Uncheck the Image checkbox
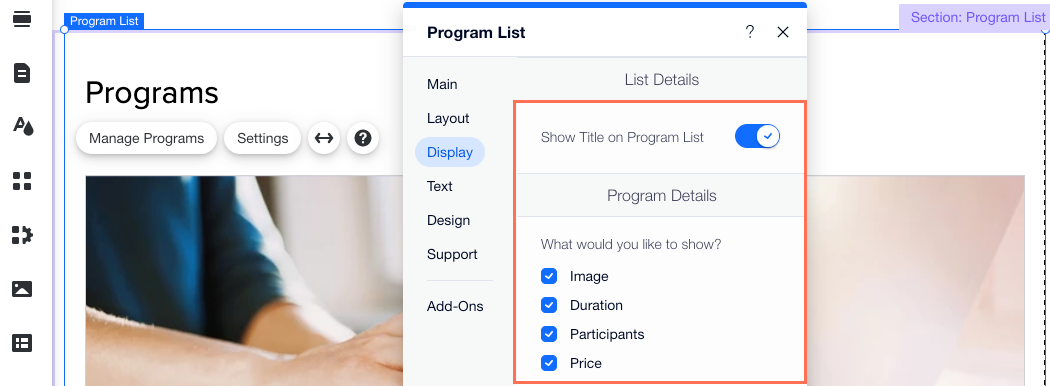This screenshot has height=386, width=1050. tap(549, 276)
